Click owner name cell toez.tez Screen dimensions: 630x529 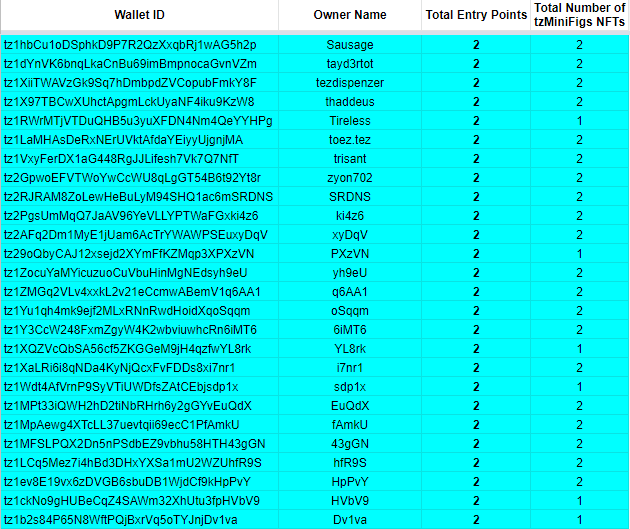350,140
